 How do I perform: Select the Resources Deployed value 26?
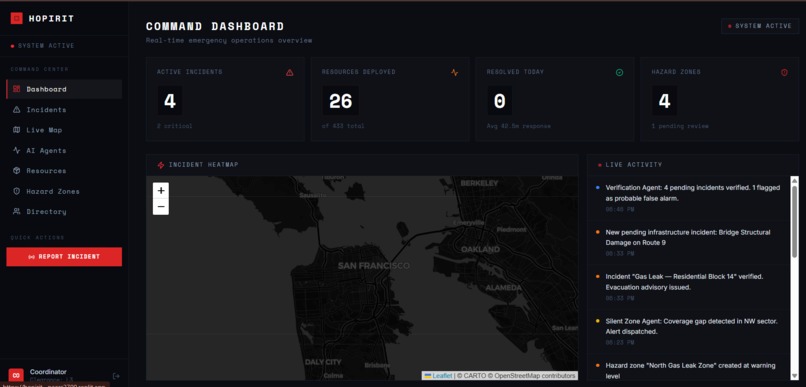pyautogui.click(x=340, y=101)
